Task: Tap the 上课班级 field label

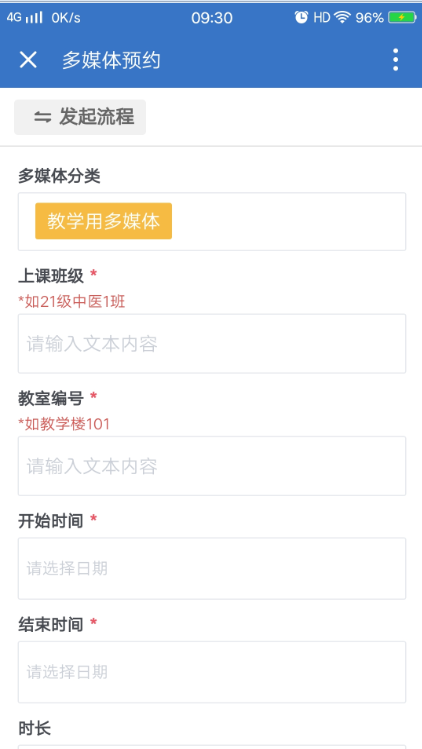Action: pos(51,276)
